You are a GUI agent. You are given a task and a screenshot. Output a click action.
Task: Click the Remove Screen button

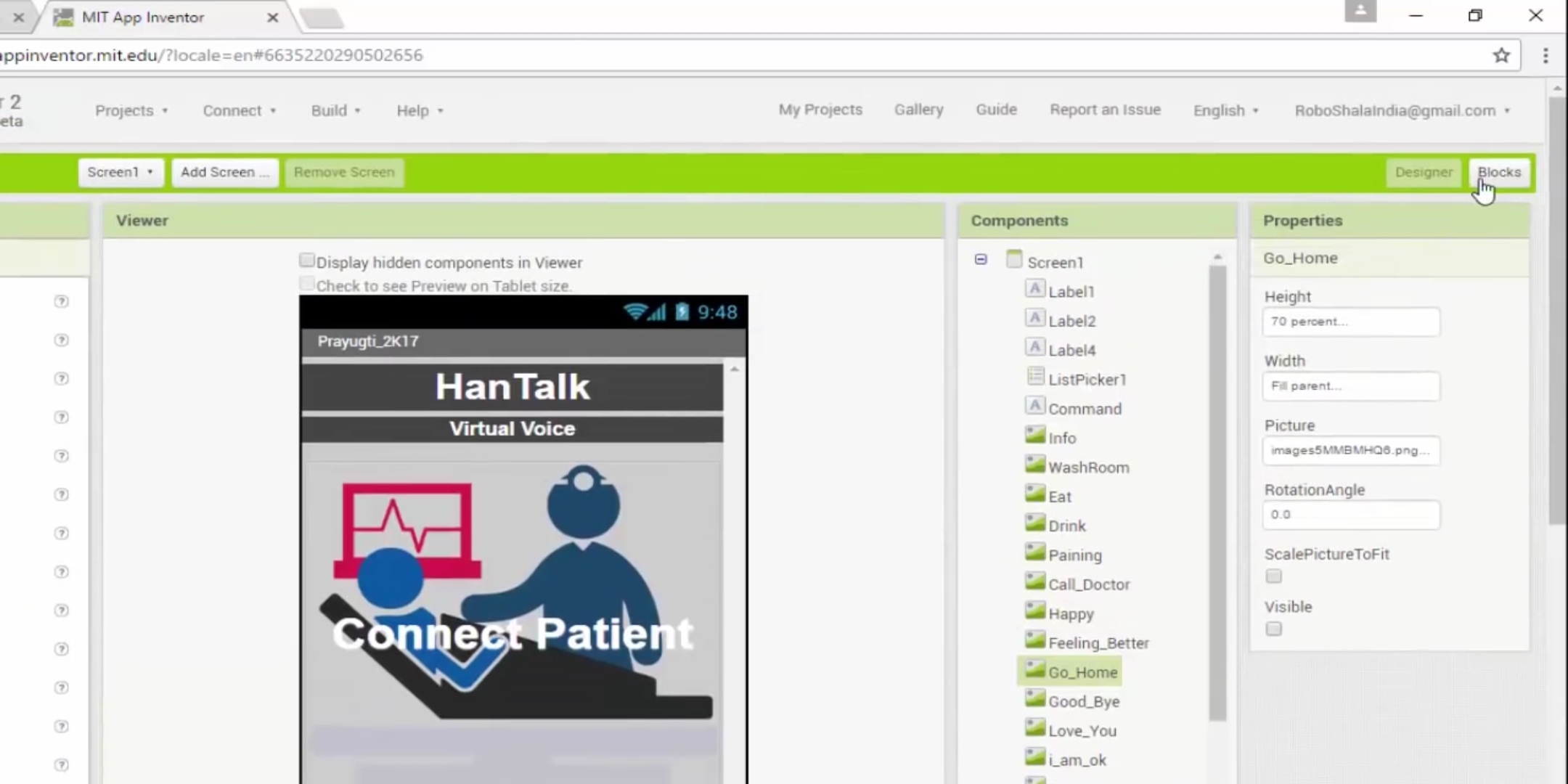(344, 171)
